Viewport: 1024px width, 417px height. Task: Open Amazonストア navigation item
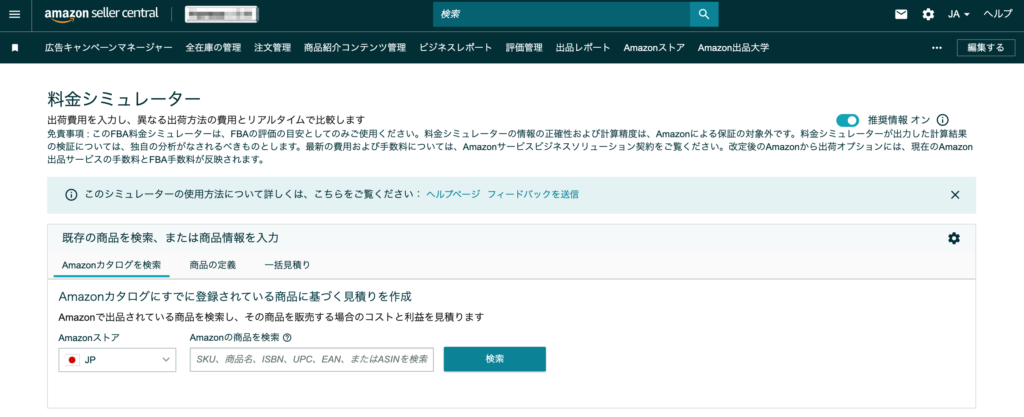click(x=654, y=48)
